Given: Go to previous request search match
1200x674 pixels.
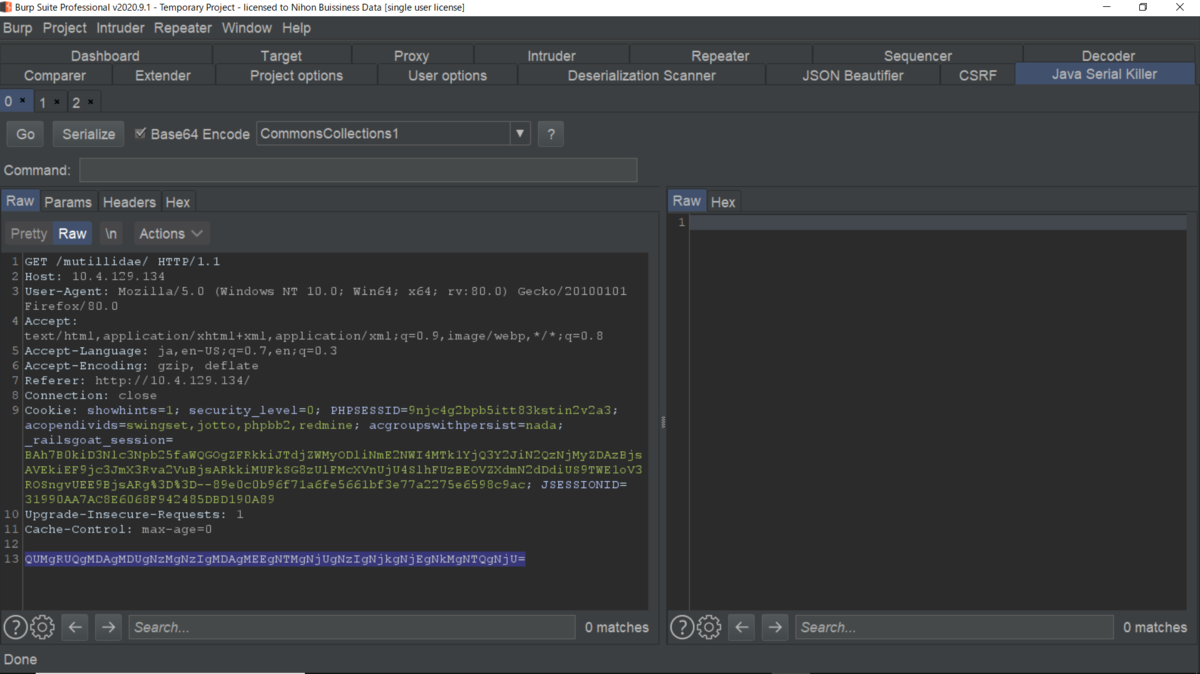Looking at the screenshot, I should [x=75, y=627].
